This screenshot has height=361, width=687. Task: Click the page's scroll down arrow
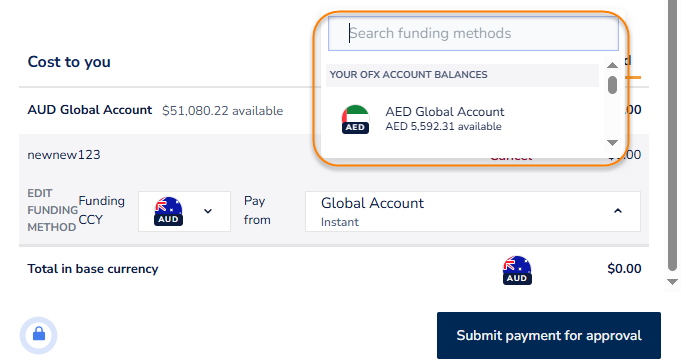[x=672, y=282]
